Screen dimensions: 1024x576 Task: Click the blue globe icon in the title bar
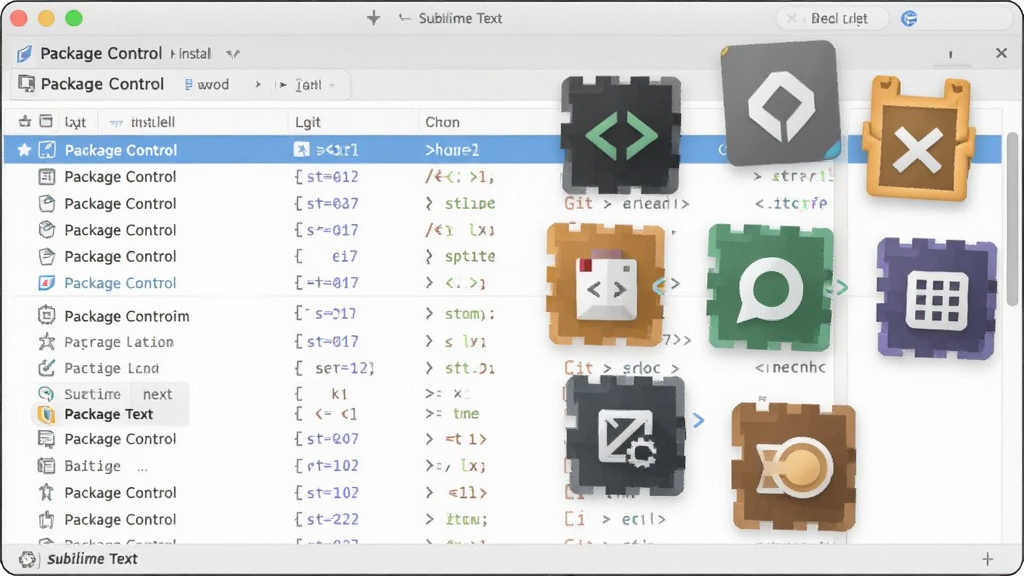909,18
